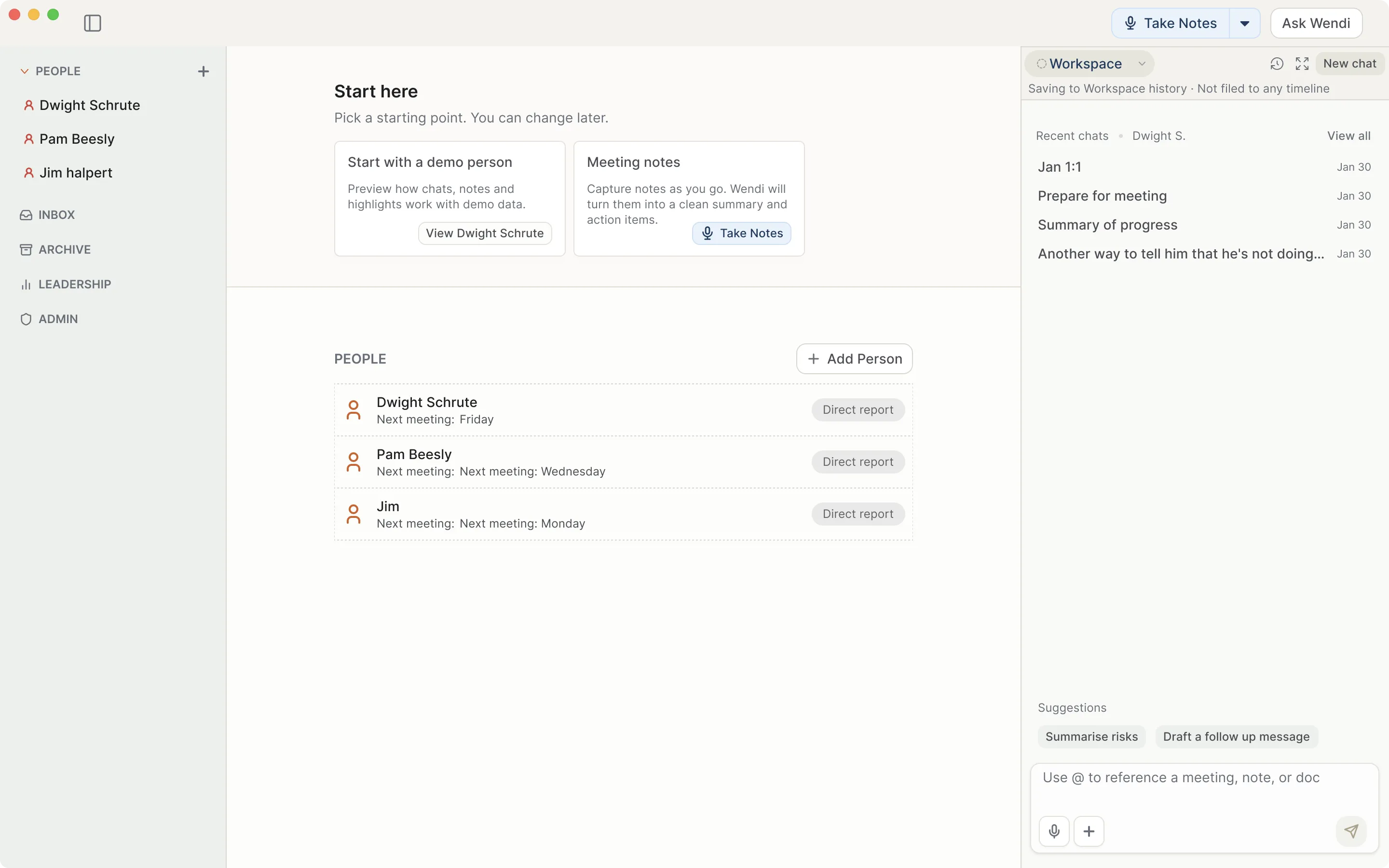This screenshot has width=1389, height=868.
Task: Click the Dwight S. recent chats filter
Action: 1158,136
